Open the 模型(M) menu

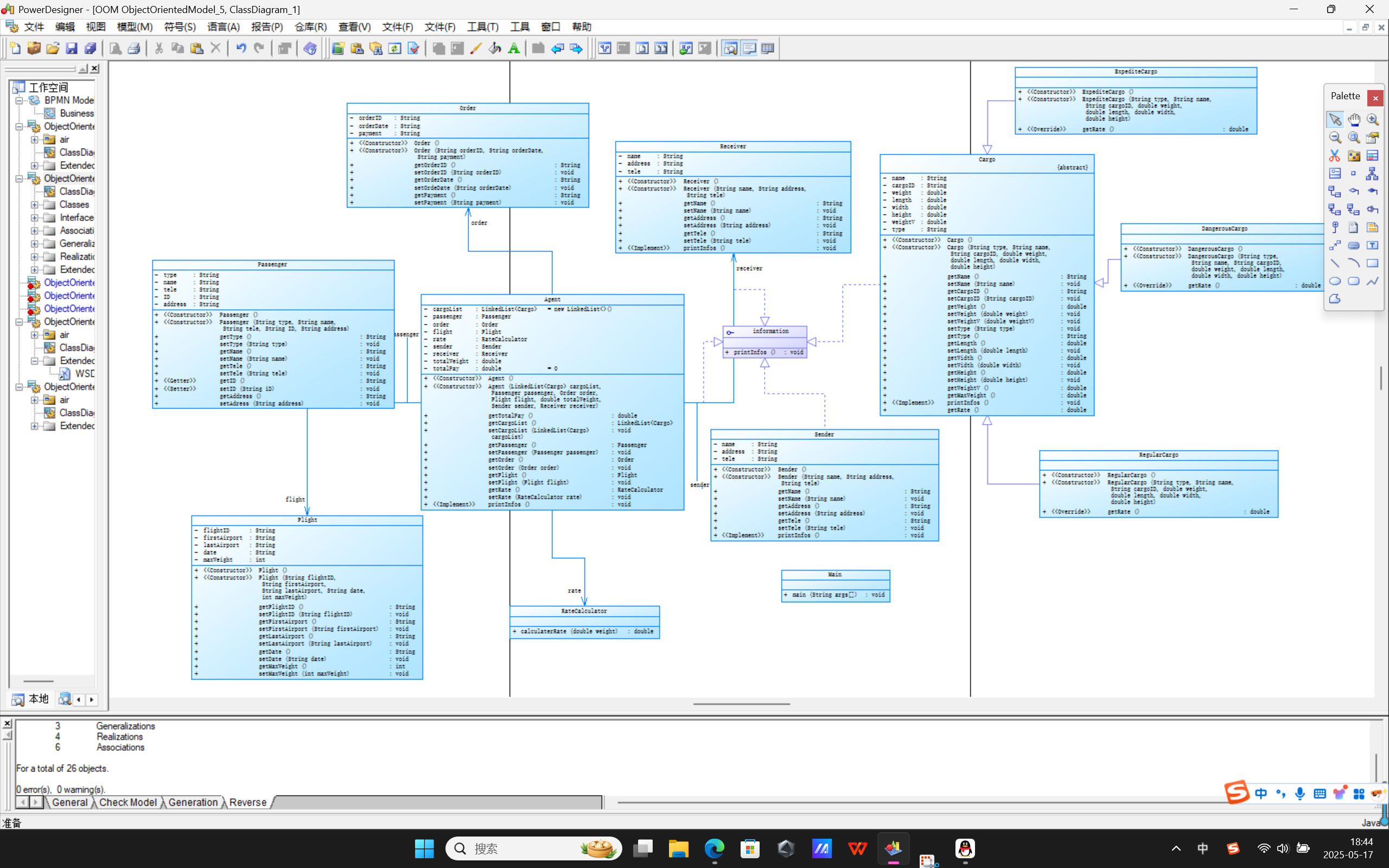[135, 27]
